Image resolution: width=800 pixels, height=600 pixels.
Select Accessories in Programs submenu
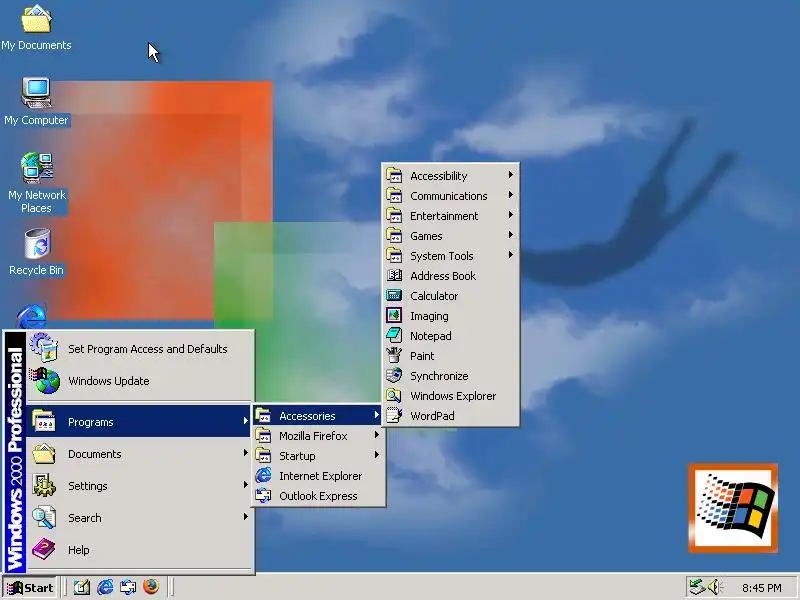pyautogui.click(x=318, y=416)
